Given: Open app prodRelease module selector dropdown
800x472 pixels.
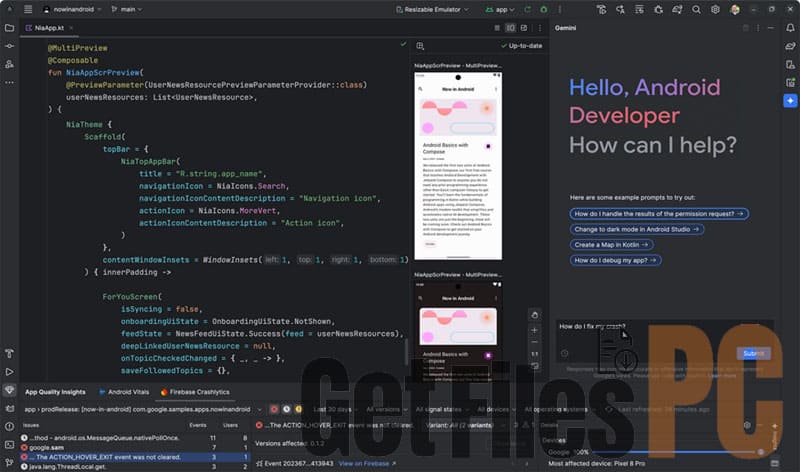Looking at the screenshot, I should 142,409.
